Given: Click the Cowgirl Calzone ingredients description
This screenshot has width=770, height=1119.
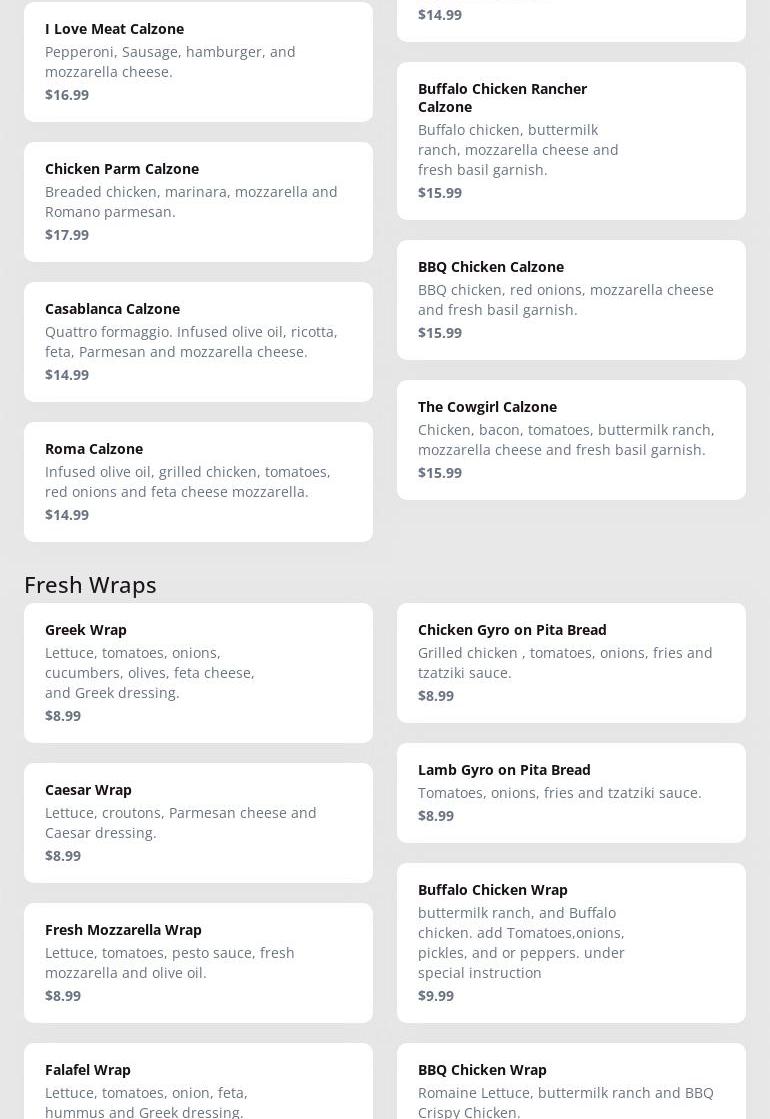Looking at the screenshot, I should pyautogui.click(x=566, y=440).
